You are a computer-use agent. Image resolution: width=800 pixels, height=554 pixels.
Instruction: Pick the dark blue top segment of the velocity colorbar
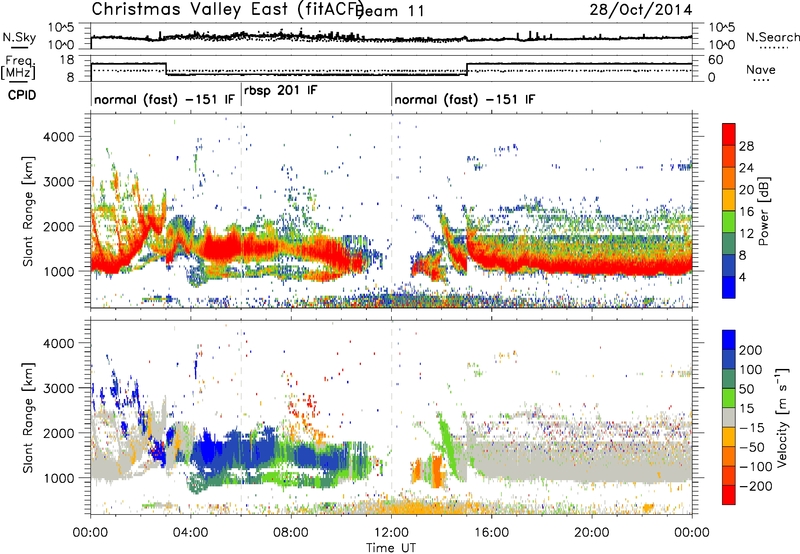(729, 340)
